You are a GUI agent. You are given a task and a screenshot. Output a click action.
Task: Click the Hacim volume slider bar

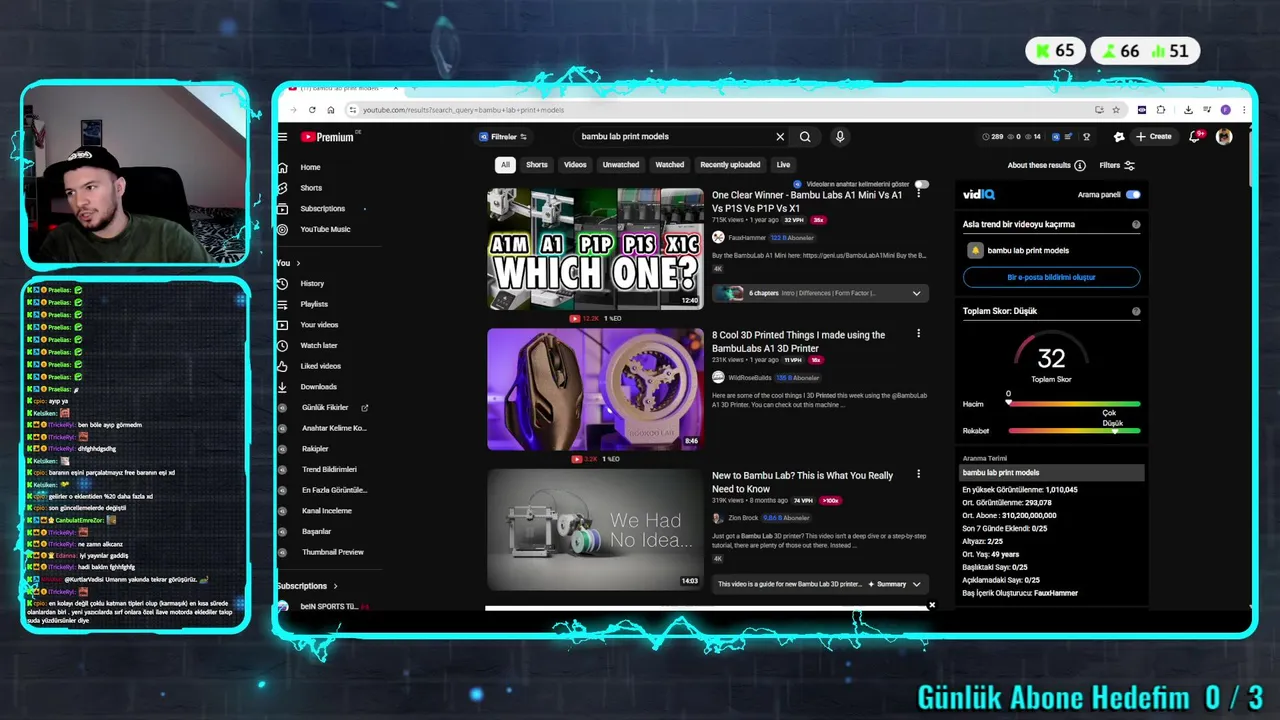(1074, 404)
